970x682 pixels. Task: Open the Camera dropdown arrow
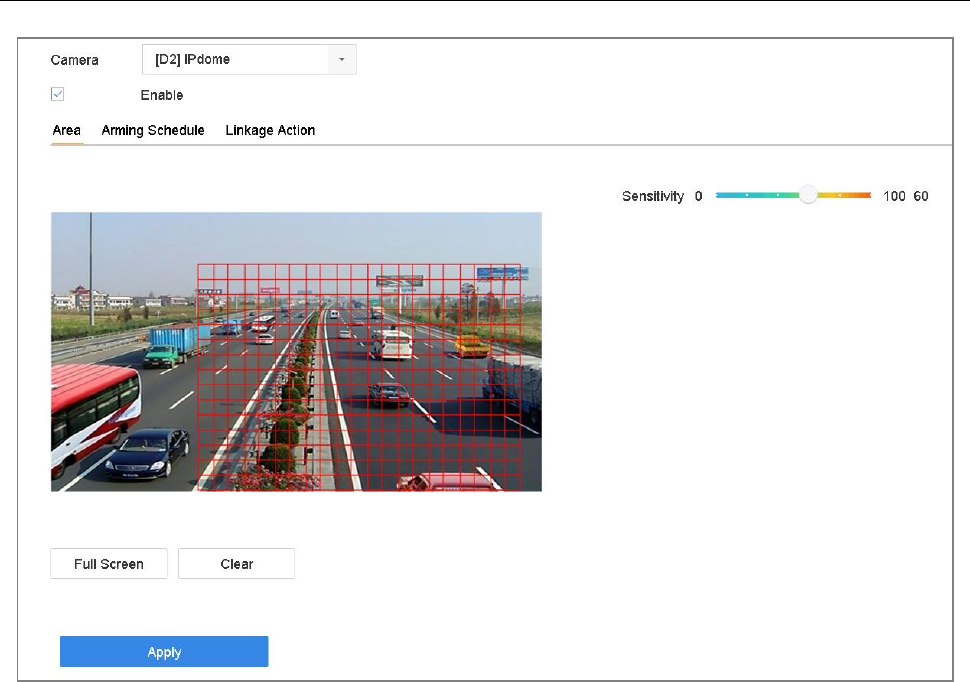pyautogui.click(x=341, y=59)
